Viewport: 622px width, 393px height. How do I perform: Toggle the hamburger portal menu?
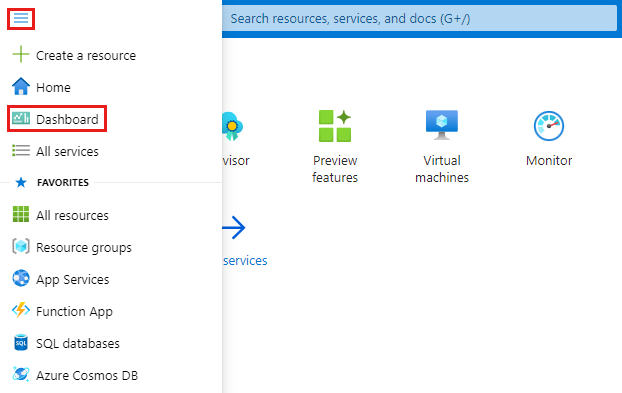point(21,19)
